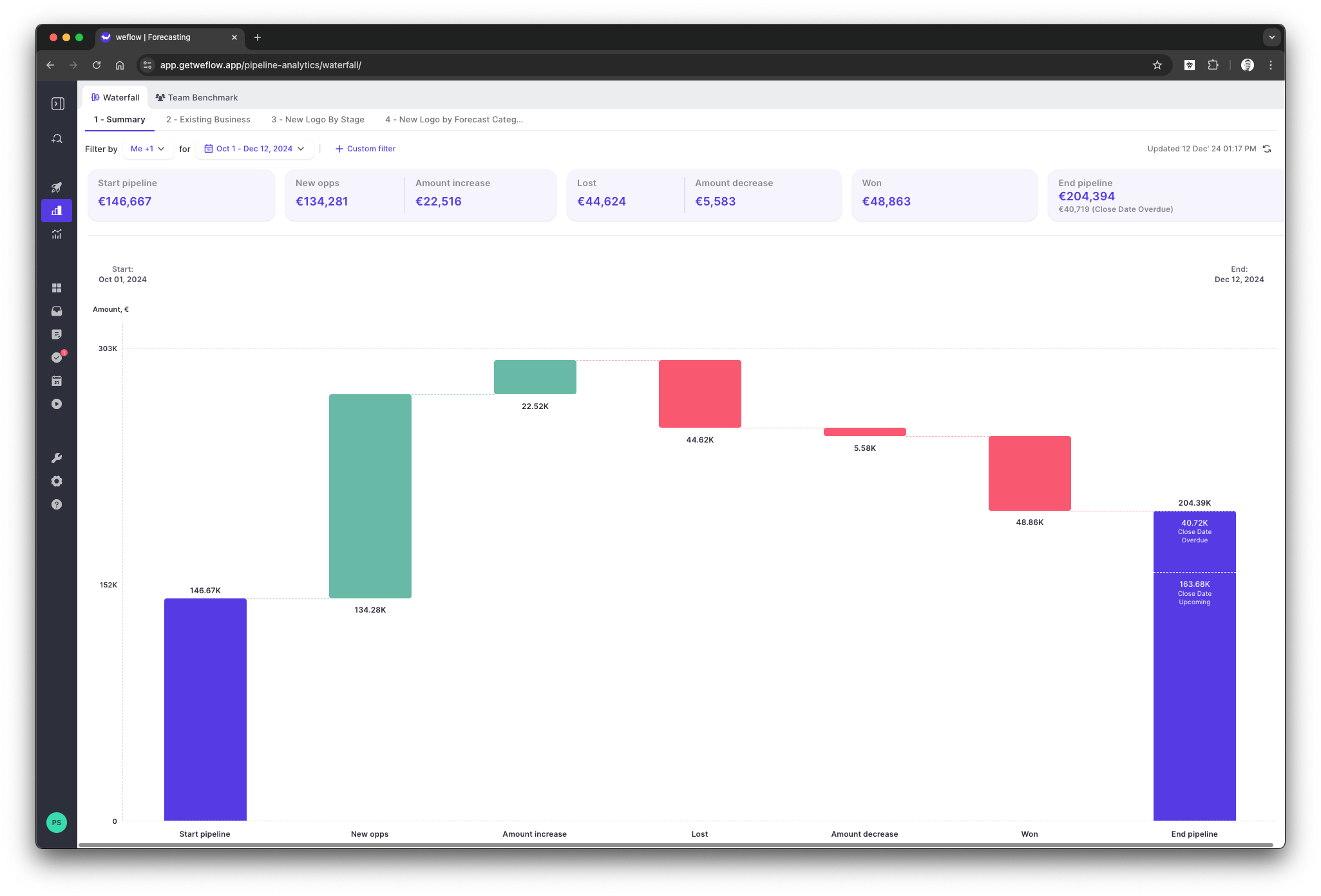Click the Lost red bar
1321x896 pixels.
pyautogui.click(x=700, y=394)
